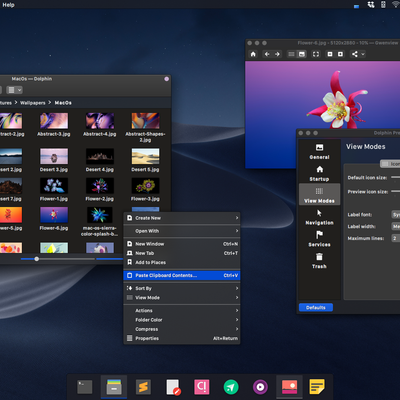This screenshot has height=400, width=400.
Task: Go to next image in Gwenview
Action: coord(277,54)
